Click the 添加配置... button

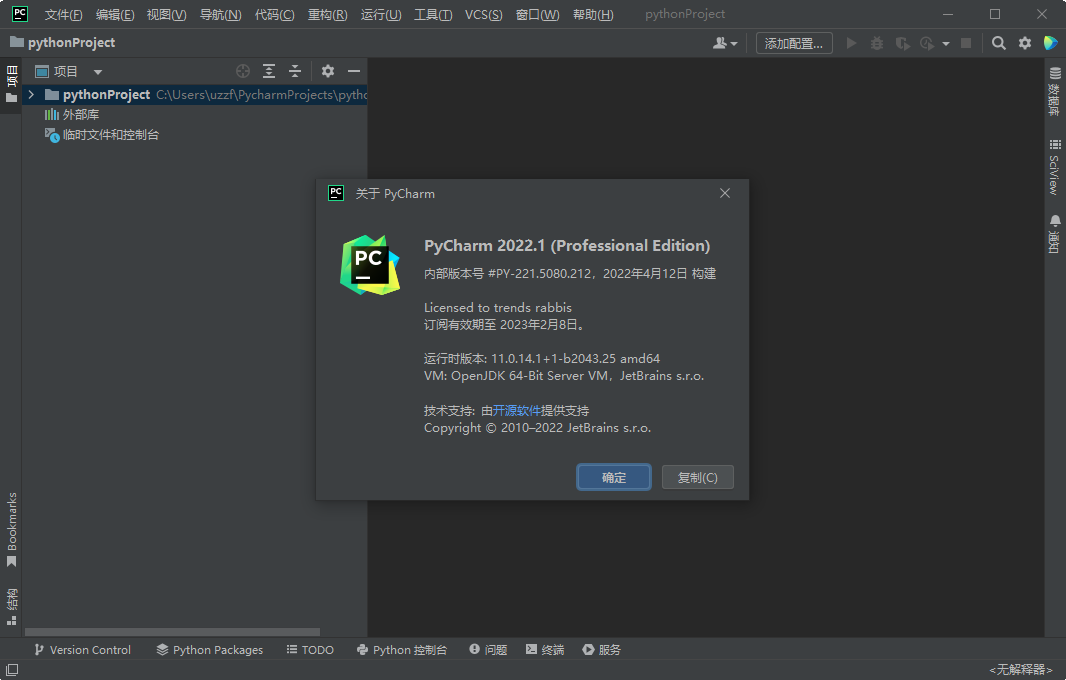tap(794, 43)
